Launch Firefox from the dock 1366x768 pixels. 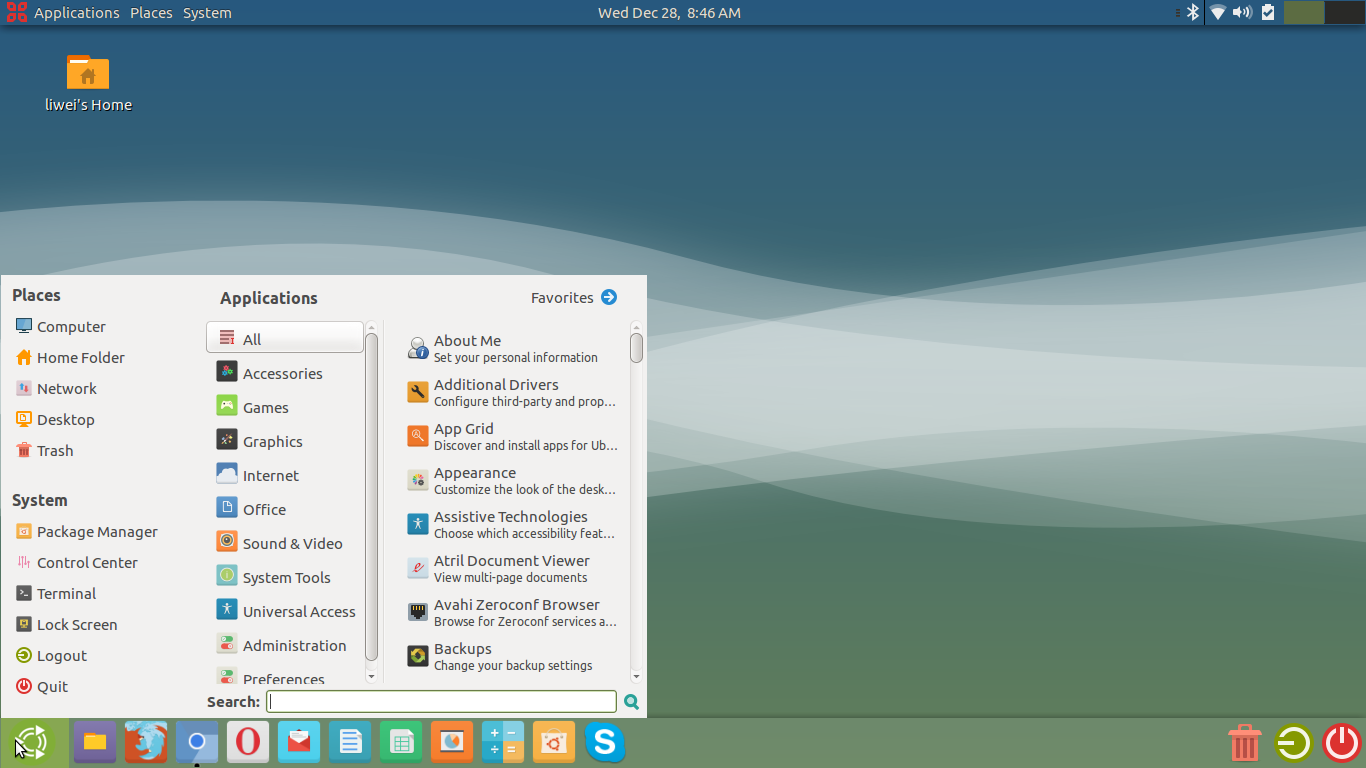[x=146, y=742]
